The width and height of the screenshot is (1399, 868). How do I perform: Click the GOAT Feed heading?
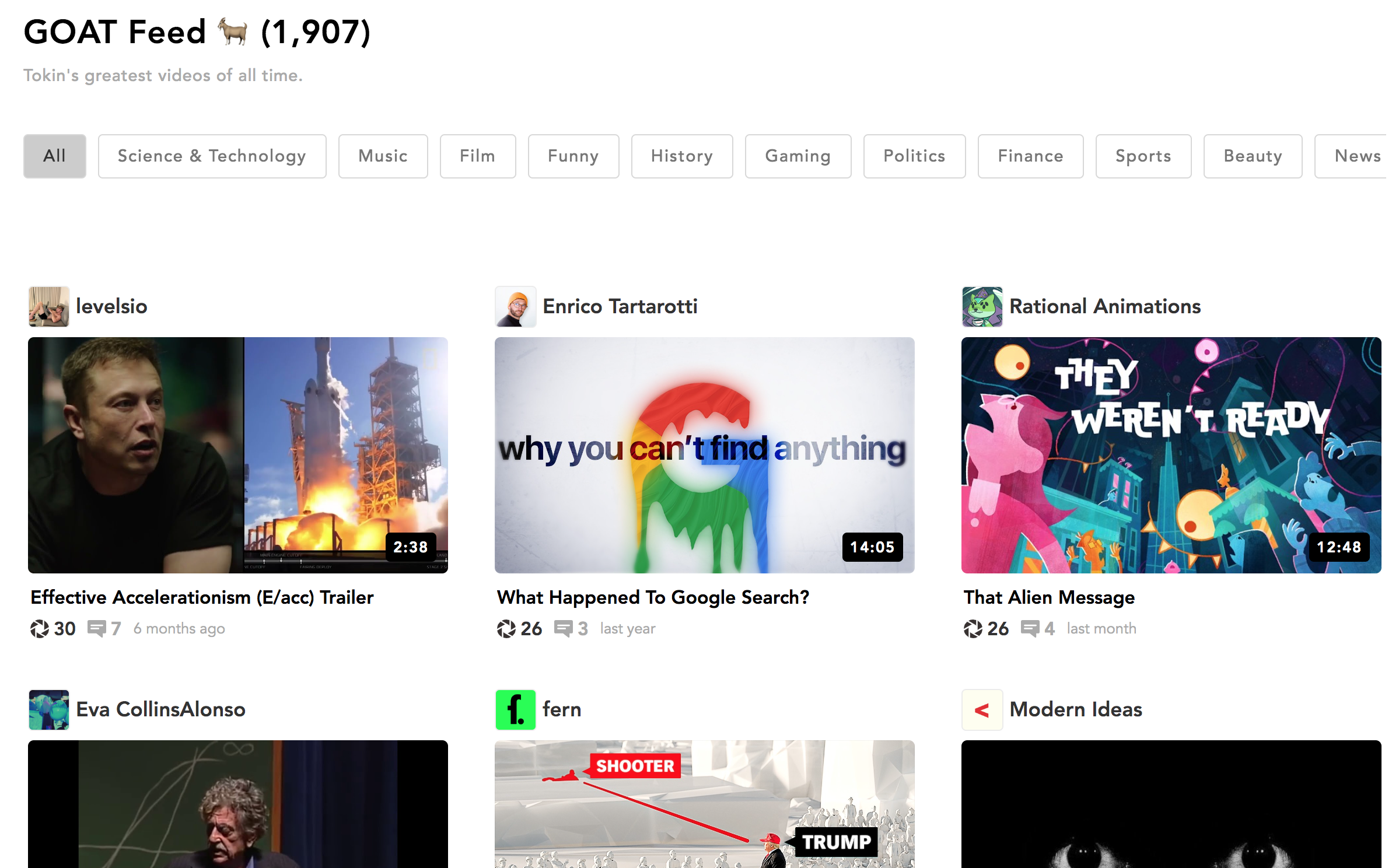197,32
